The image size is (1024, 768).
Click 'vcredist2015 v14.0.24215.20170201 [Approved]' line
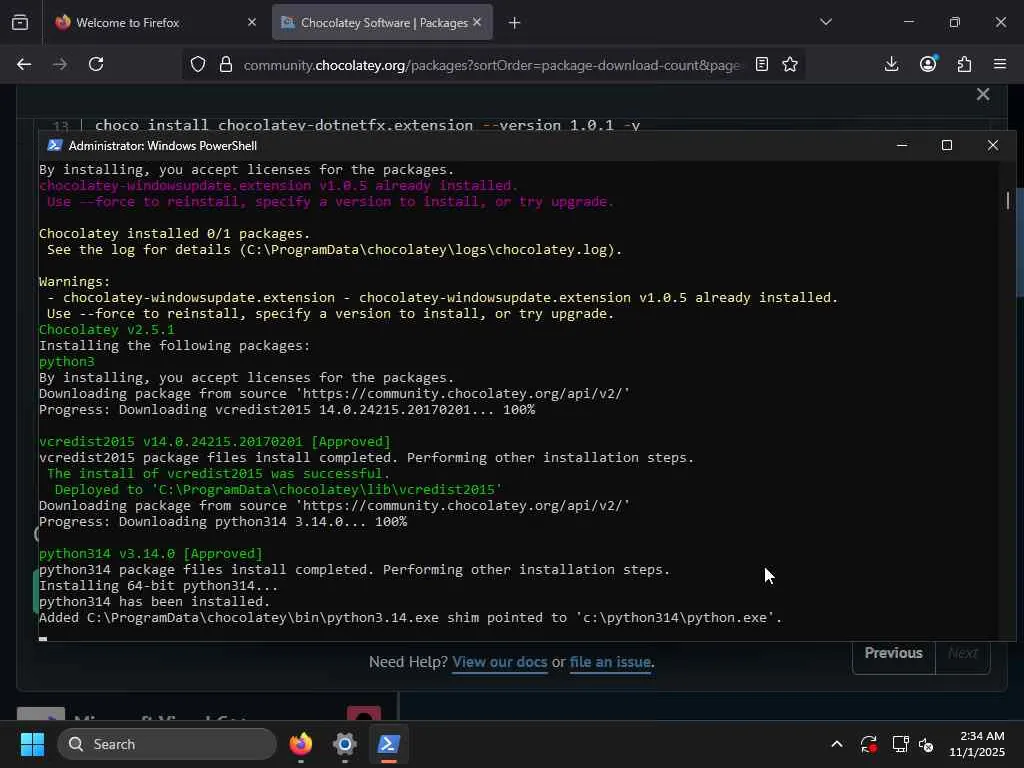(x=215, y=441)
